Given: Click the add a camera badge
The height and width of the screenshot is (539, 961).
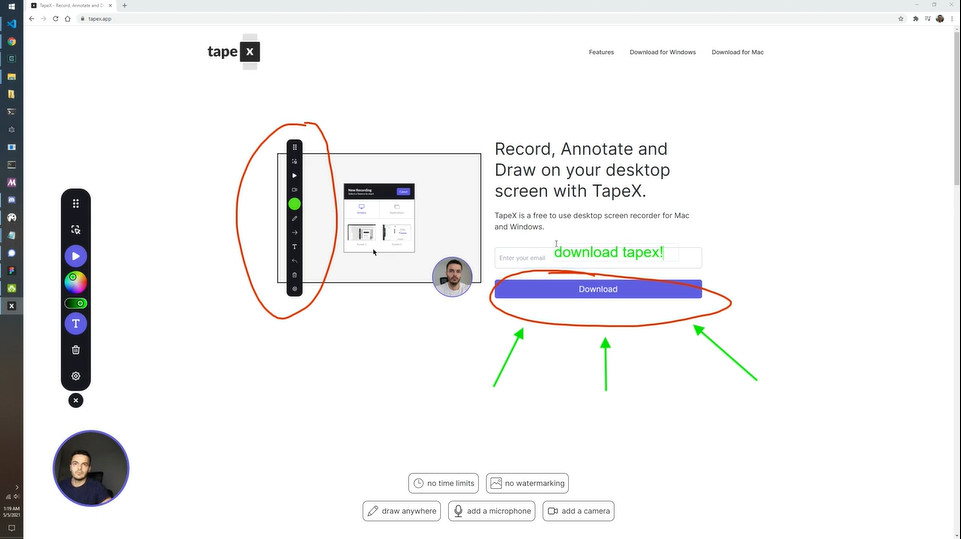Looking at the screenshot, I should click(x=579, y=511).
